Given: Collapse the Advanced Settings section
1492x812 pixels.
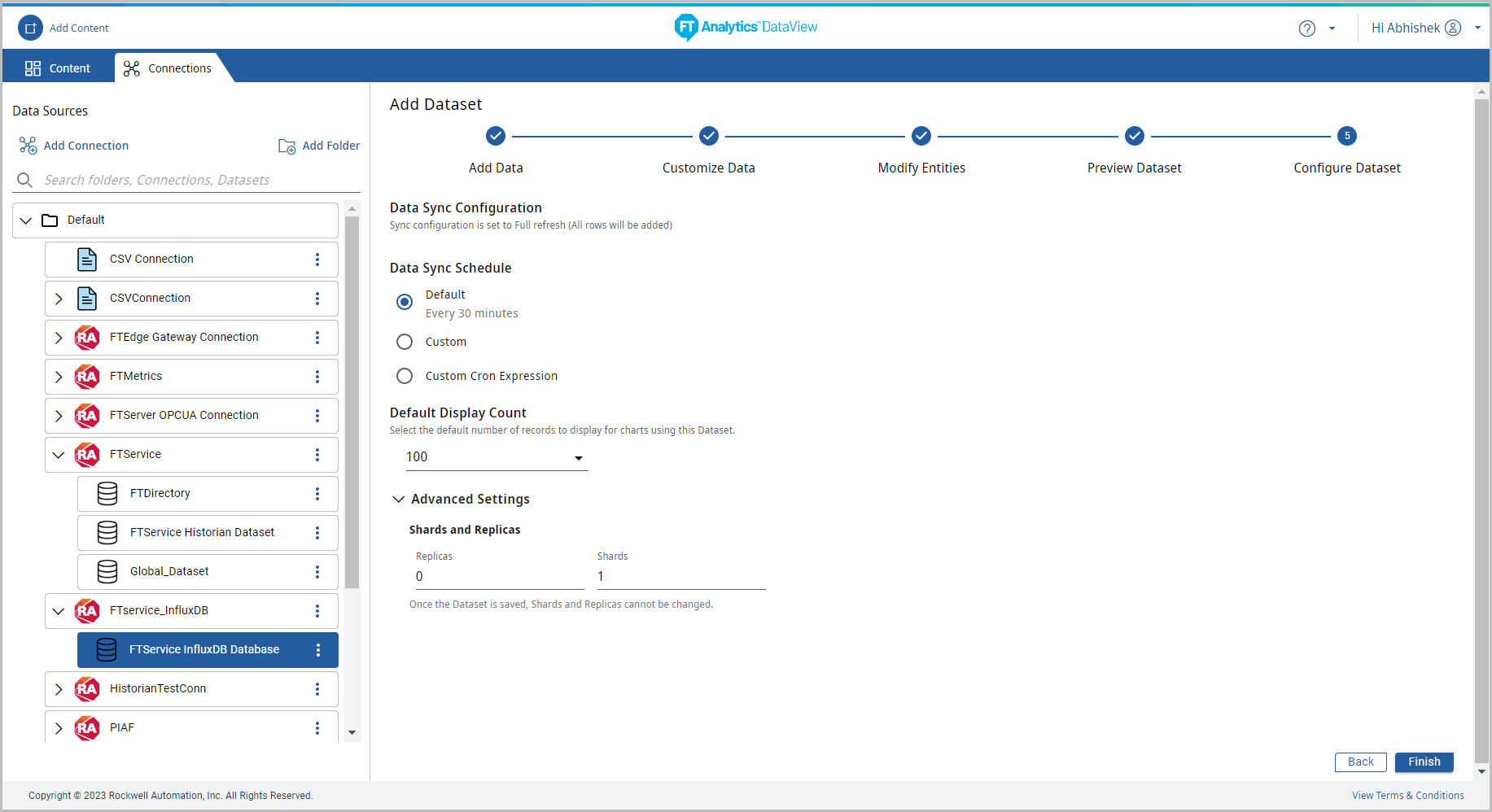Looking at the screenshot, I should (398, 500).
